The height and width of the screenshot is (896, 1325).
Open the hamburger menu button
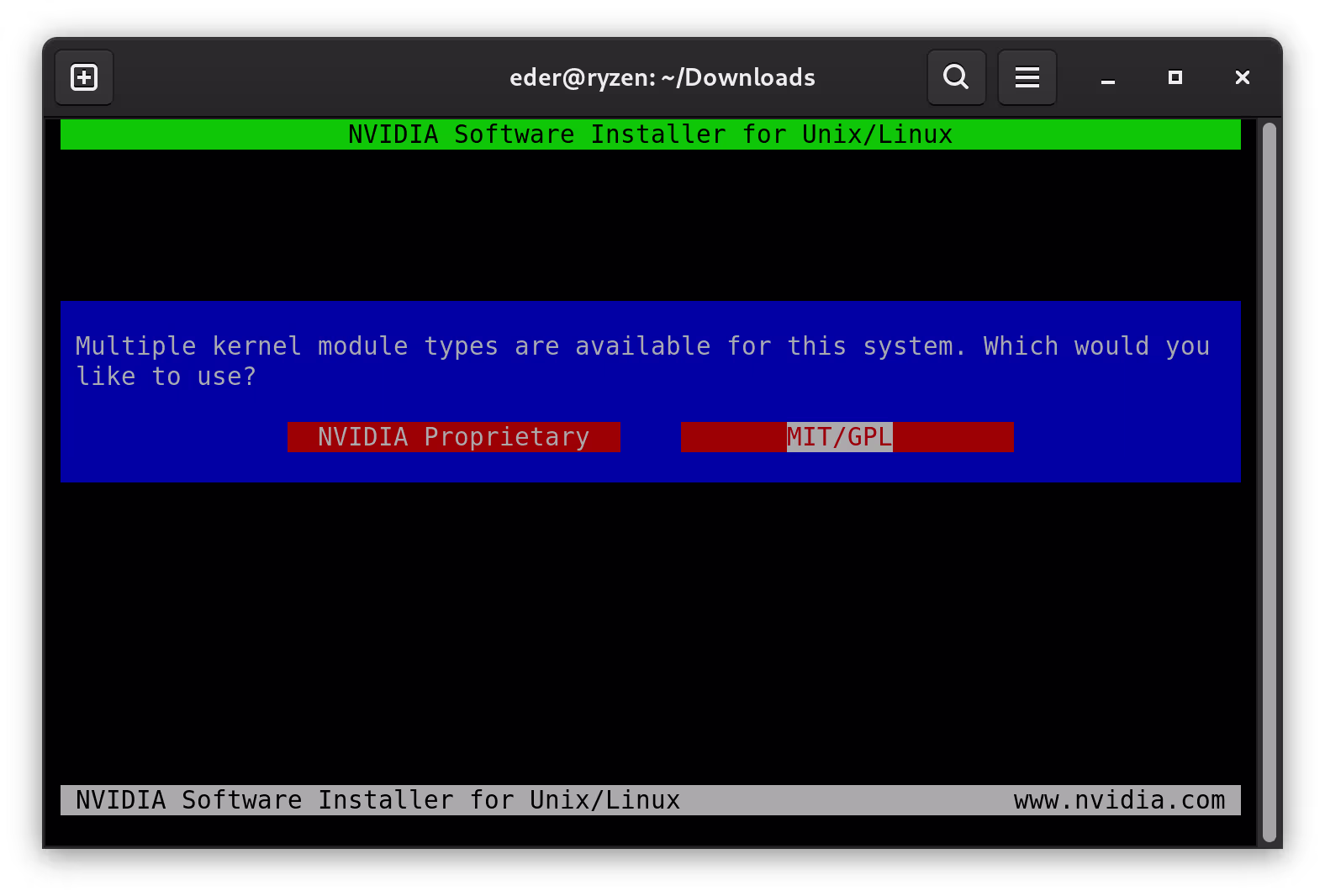click(1027, 77)
